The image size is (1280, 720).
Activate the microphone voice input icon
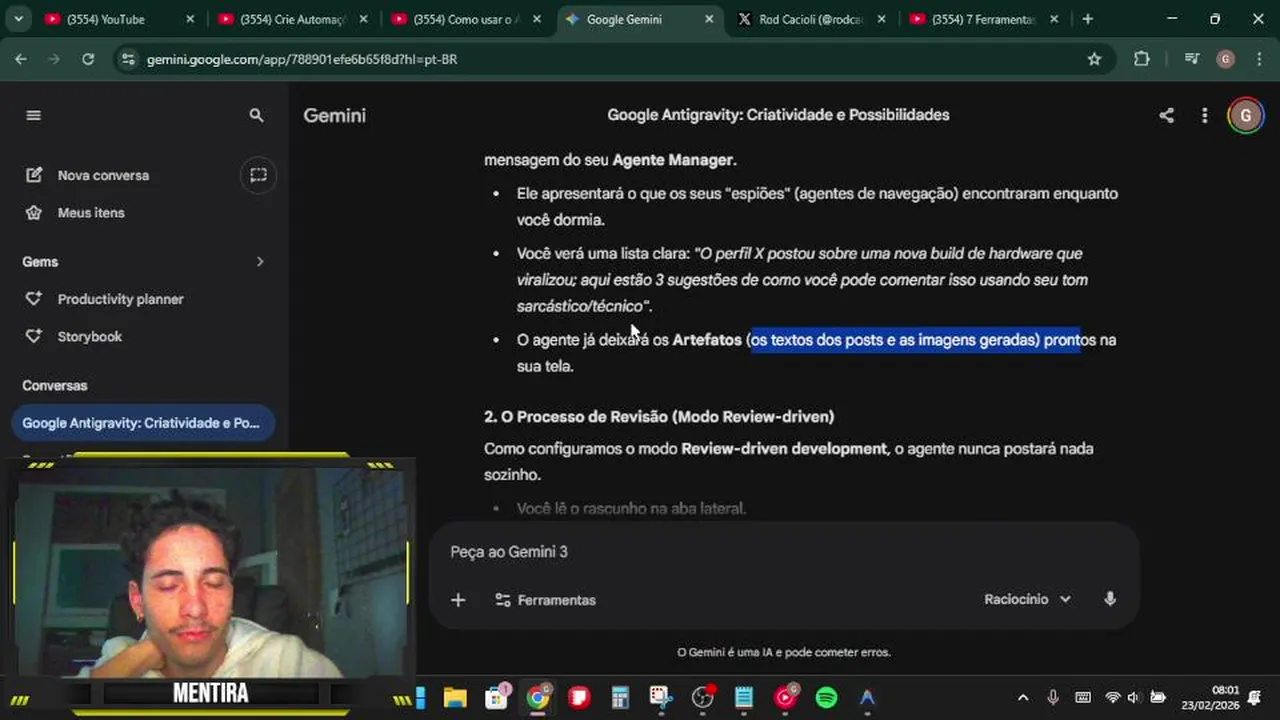[x=1109, y=599]
